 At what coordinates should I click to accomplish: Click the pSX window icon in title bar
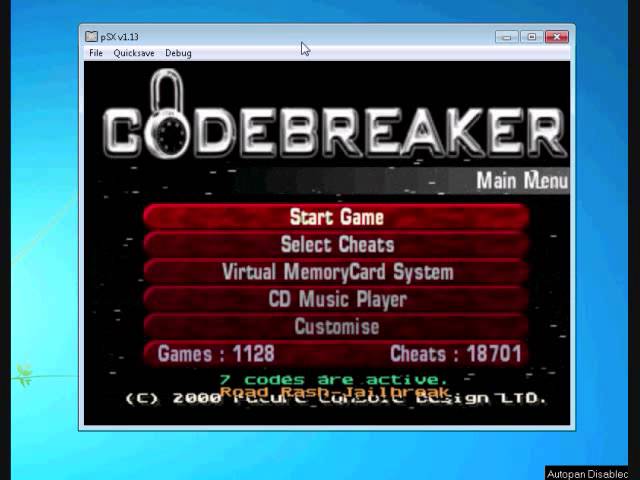91,37
